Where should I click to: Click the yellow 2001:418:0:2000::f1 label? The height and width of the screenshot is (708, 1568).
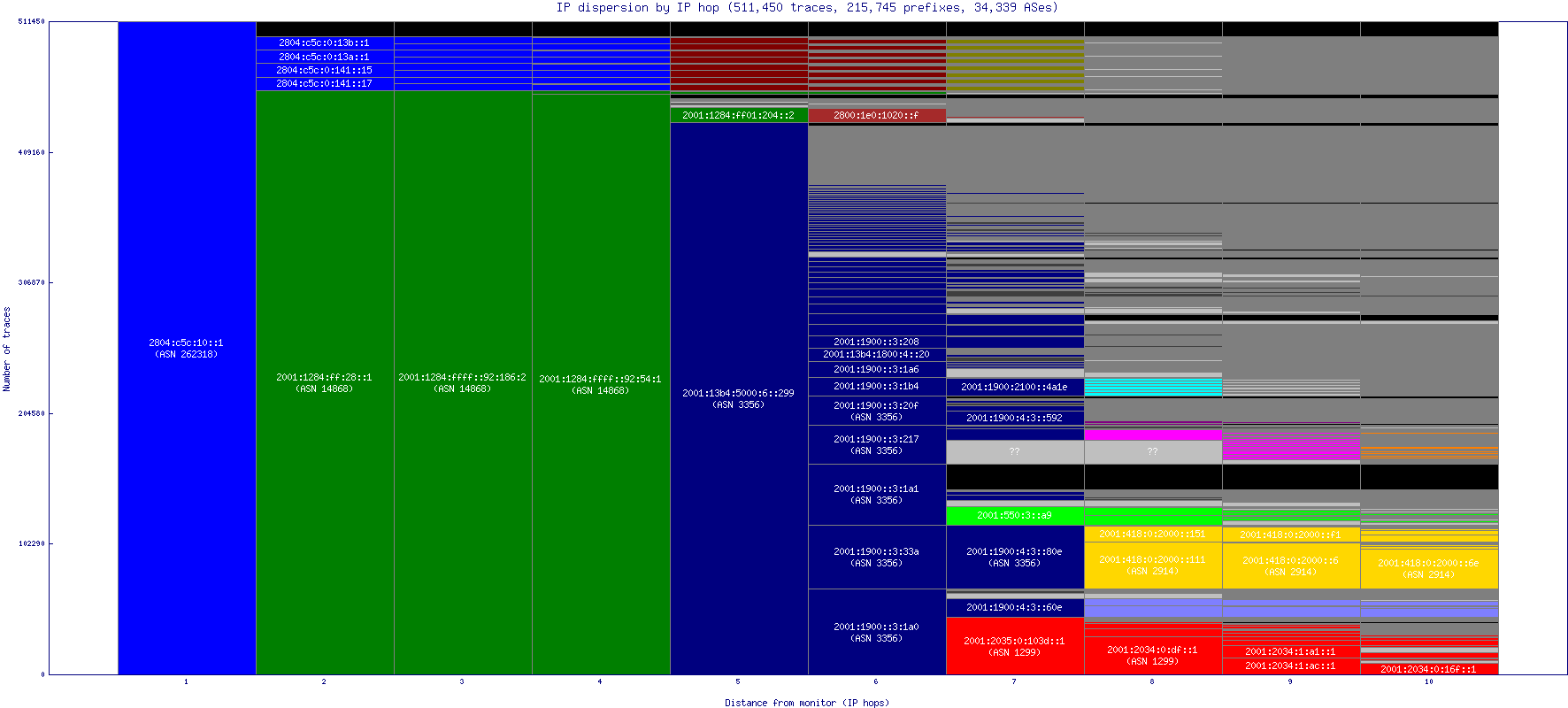coord(1290,535)
